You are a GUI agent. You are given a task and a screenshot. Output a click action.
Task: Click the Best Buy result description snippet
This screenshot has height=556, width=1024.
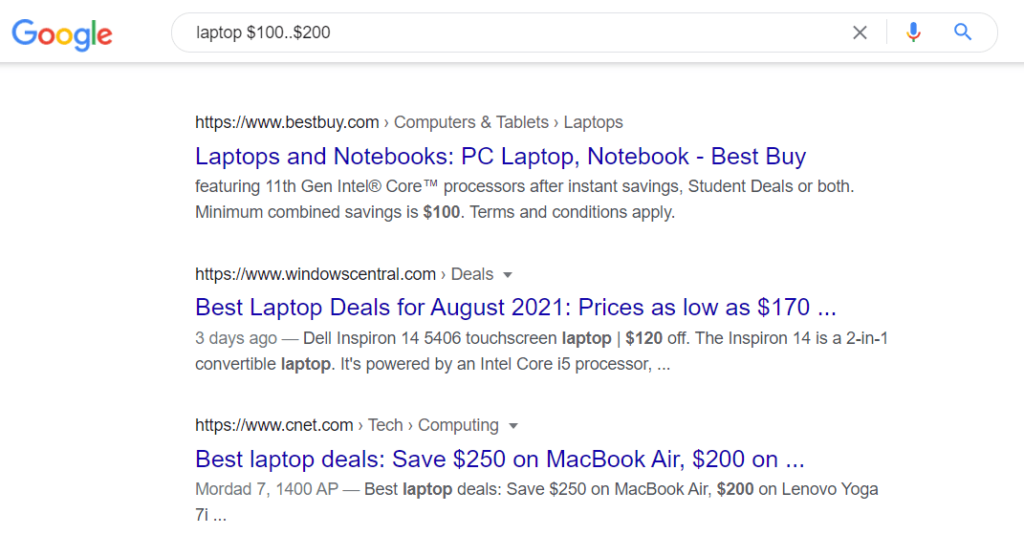click(x=524, y=199)
